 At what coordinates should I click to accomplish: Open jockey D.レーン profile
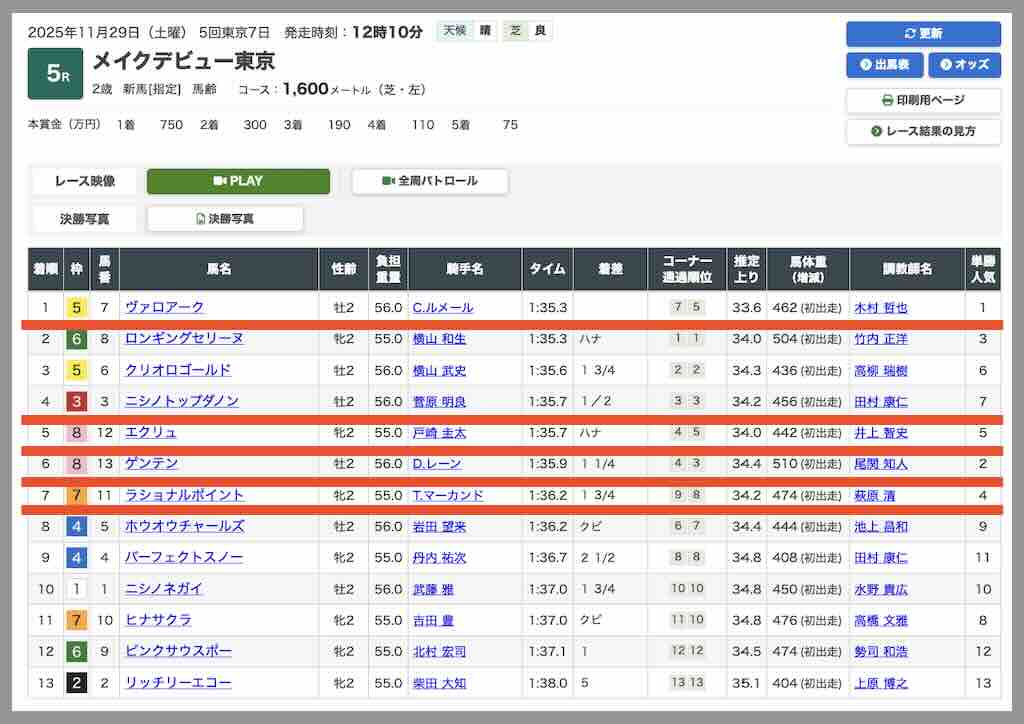point(435,464)
